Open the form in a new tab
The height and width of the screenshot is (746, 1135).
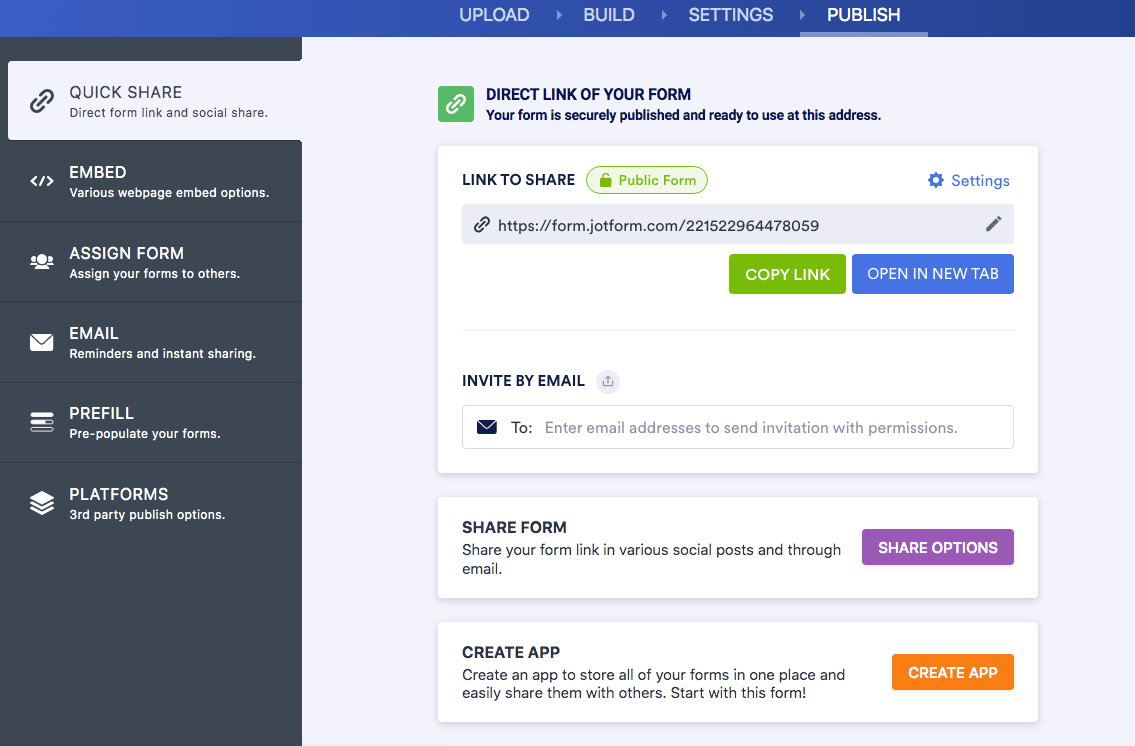[932, 274]
